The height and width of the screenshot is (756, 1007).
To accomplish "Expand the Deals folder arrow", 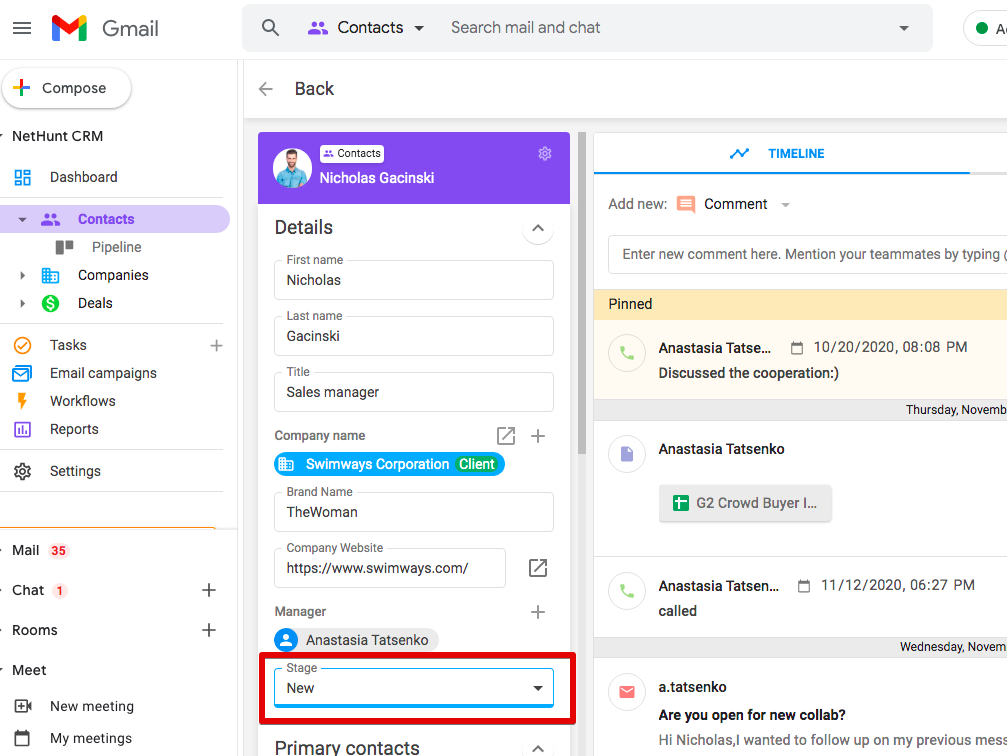I will coord(22,303).
